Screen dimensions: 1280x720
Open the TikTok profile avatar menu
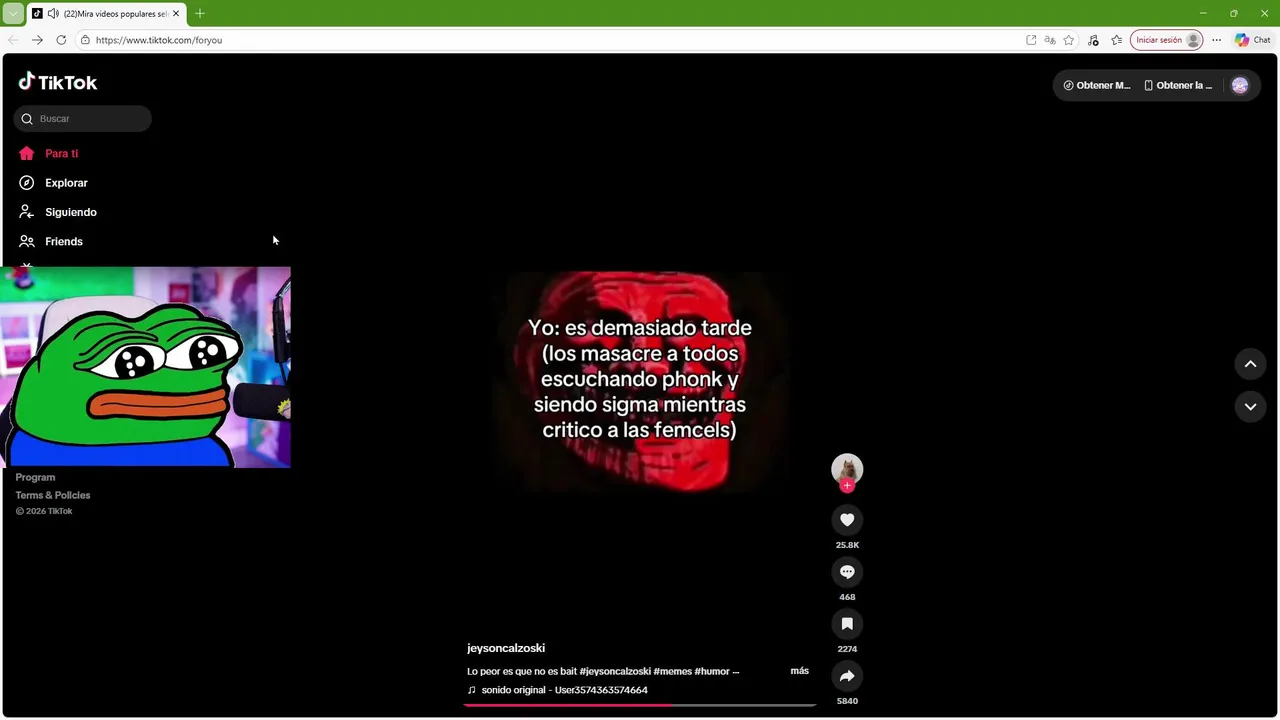pyautogui.click(x=1240, y=85)
